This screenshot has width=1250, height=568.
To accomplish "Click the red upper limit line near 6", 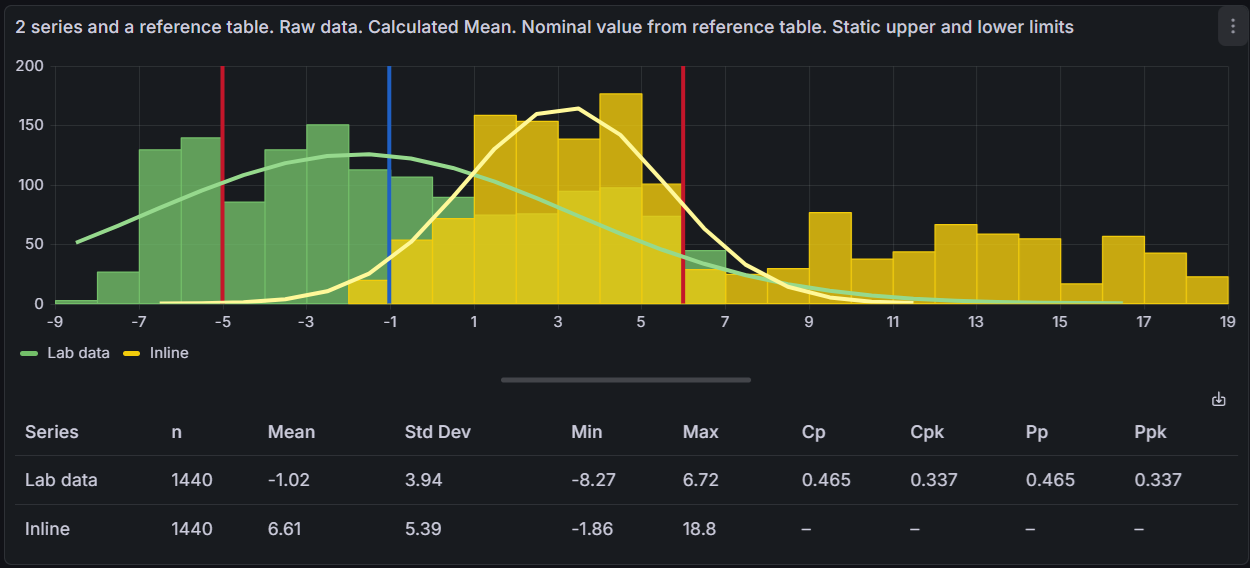I will tap(683, 200).
